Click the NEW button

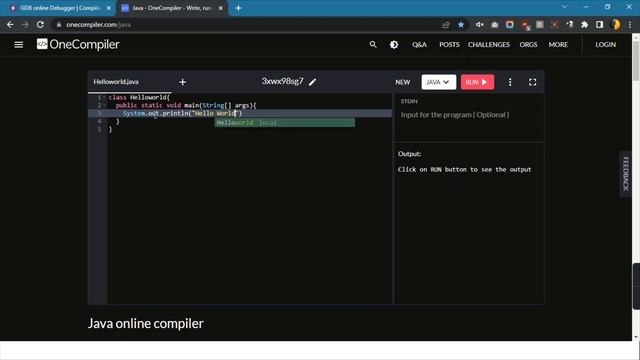tap(402, 82)
